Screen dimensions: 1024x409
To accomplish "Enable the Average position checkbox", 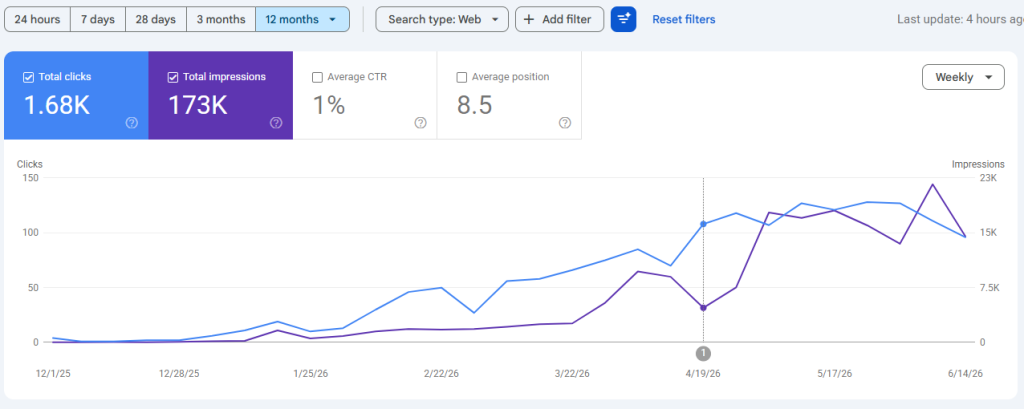I will [462, 77].
